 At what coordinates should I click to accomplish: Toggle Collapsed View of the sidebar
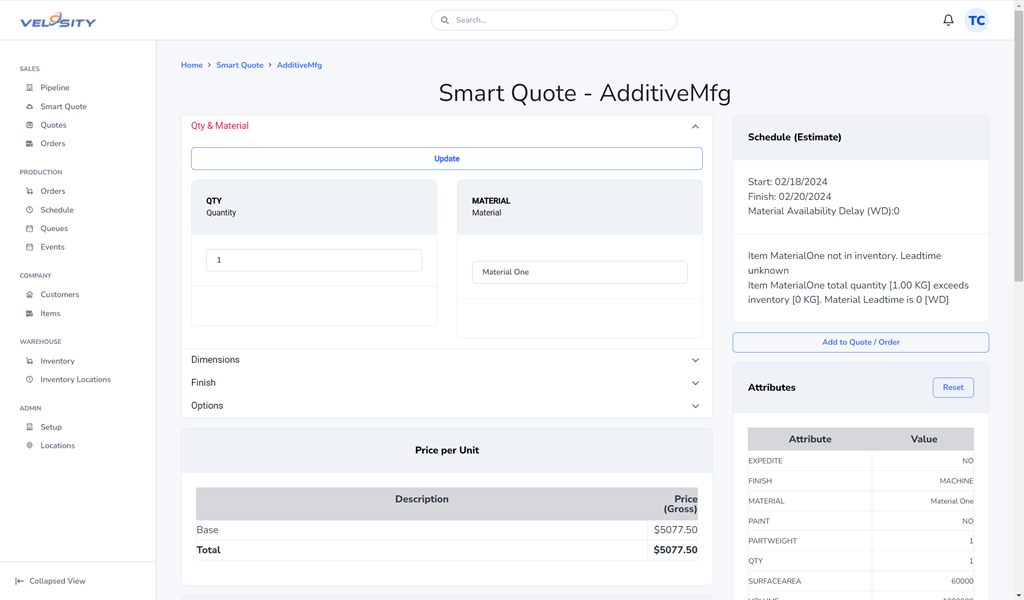tap(50, 581)
